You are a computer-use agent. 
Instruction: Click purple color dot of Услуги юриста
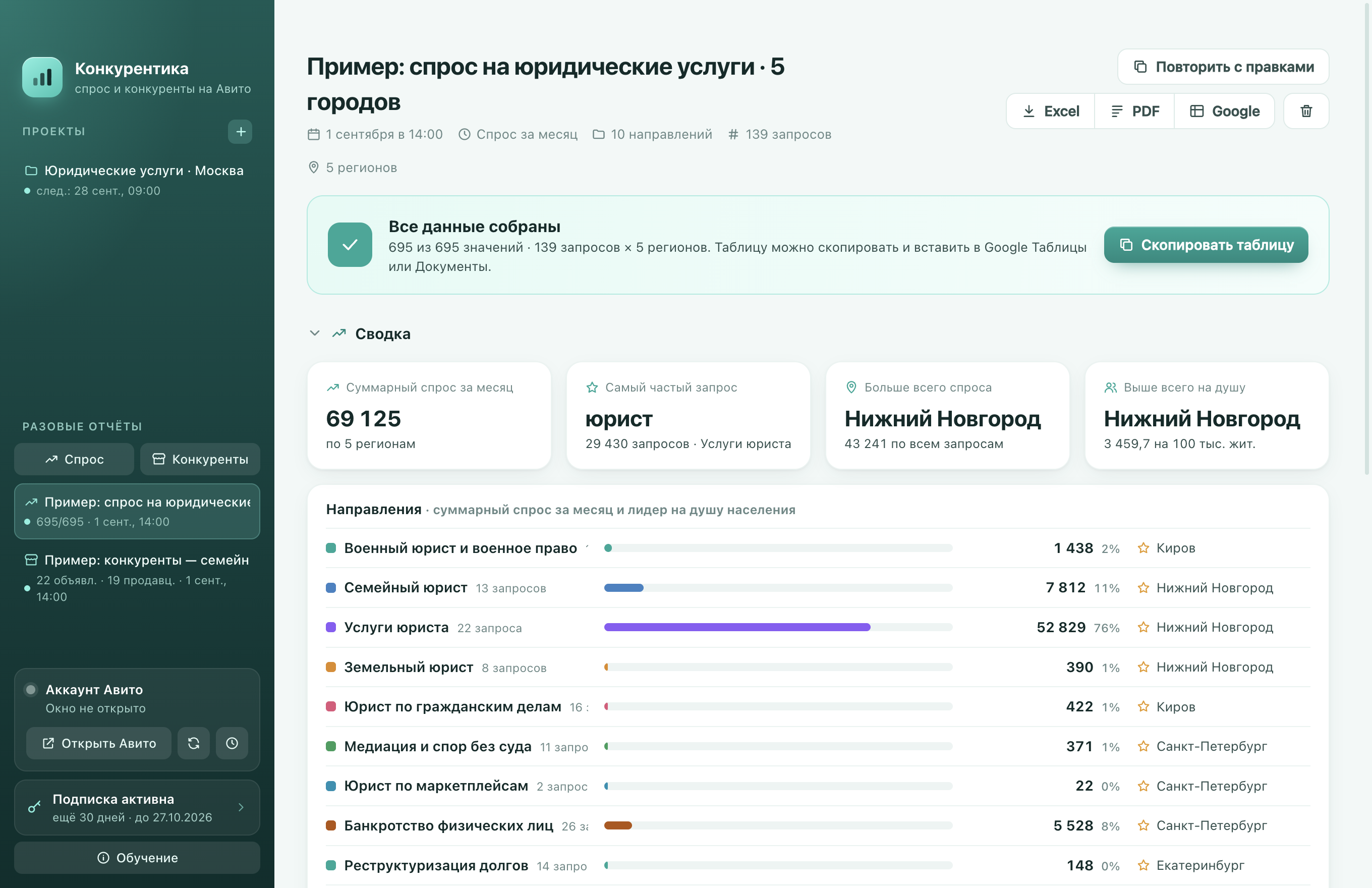(x=331, y=627)
